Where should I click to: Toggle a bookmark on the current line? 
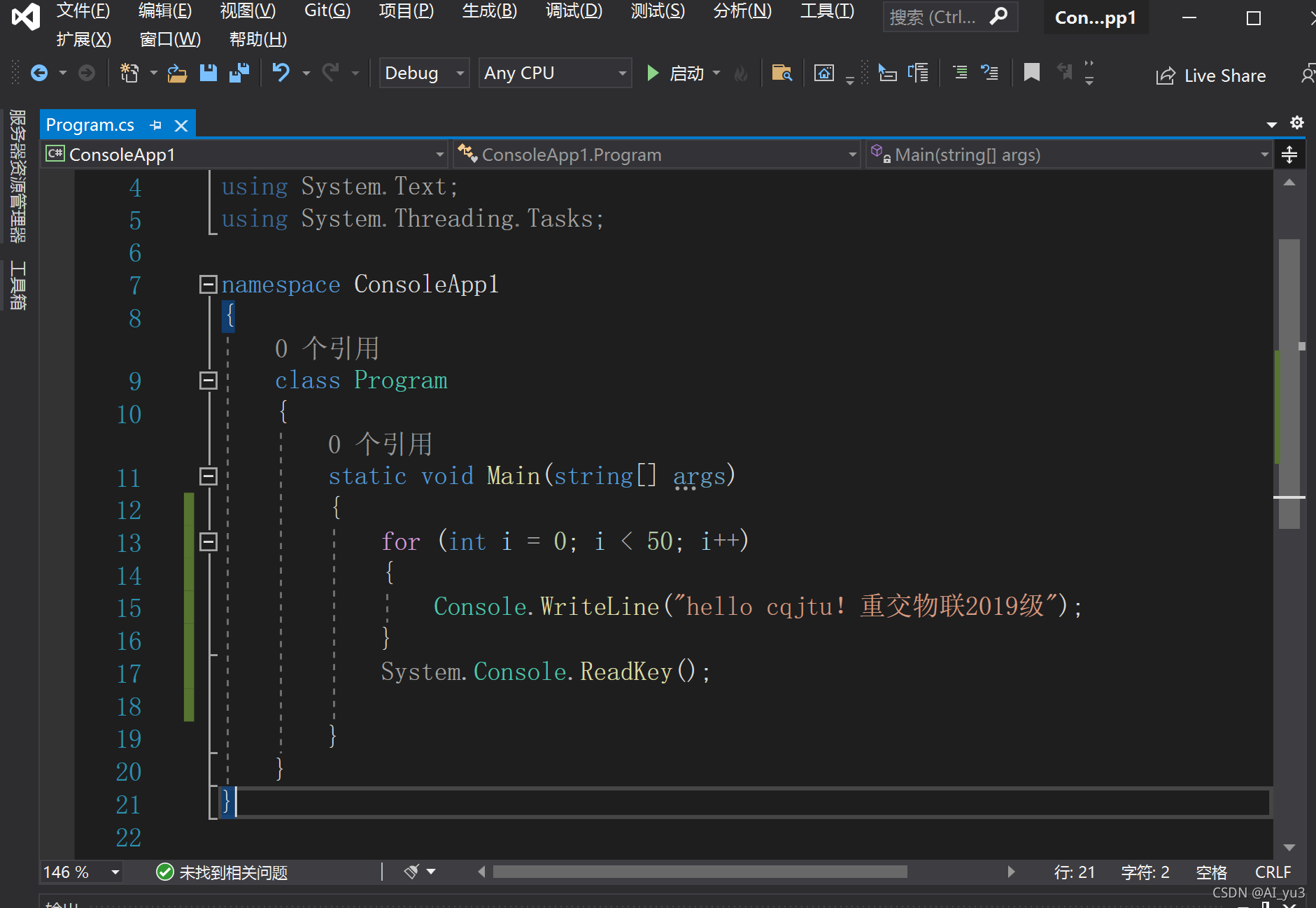[x=1031, y=72]
